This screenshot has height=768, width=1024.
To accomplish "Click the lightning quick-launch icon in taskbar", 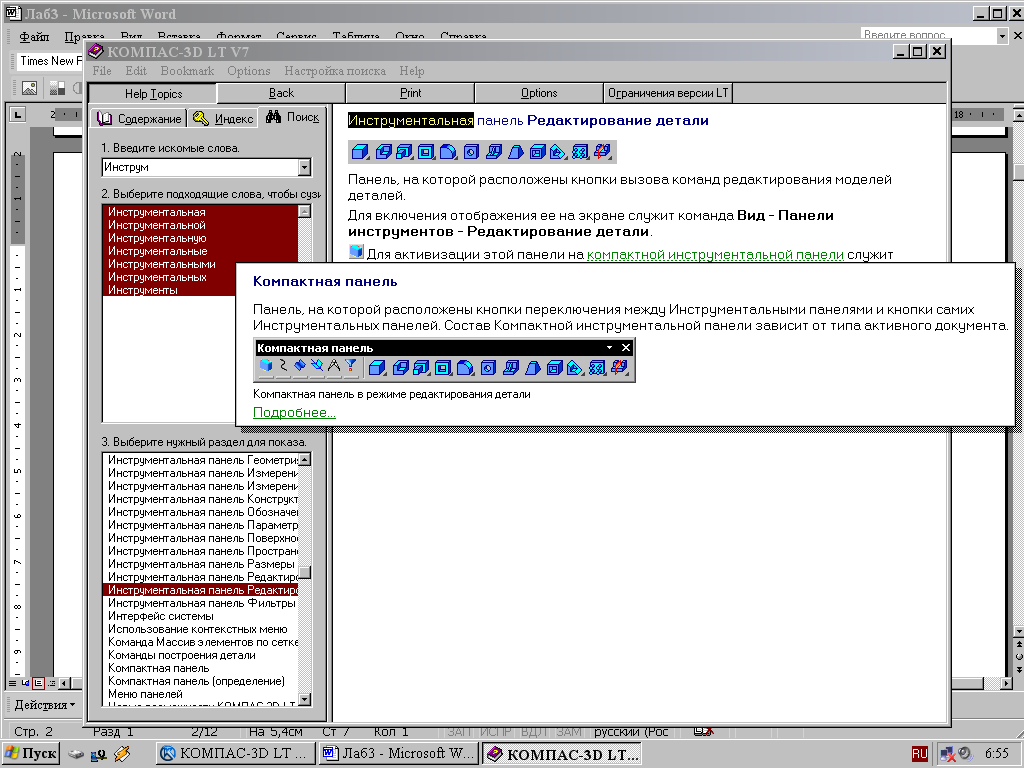I will [121, 754].
